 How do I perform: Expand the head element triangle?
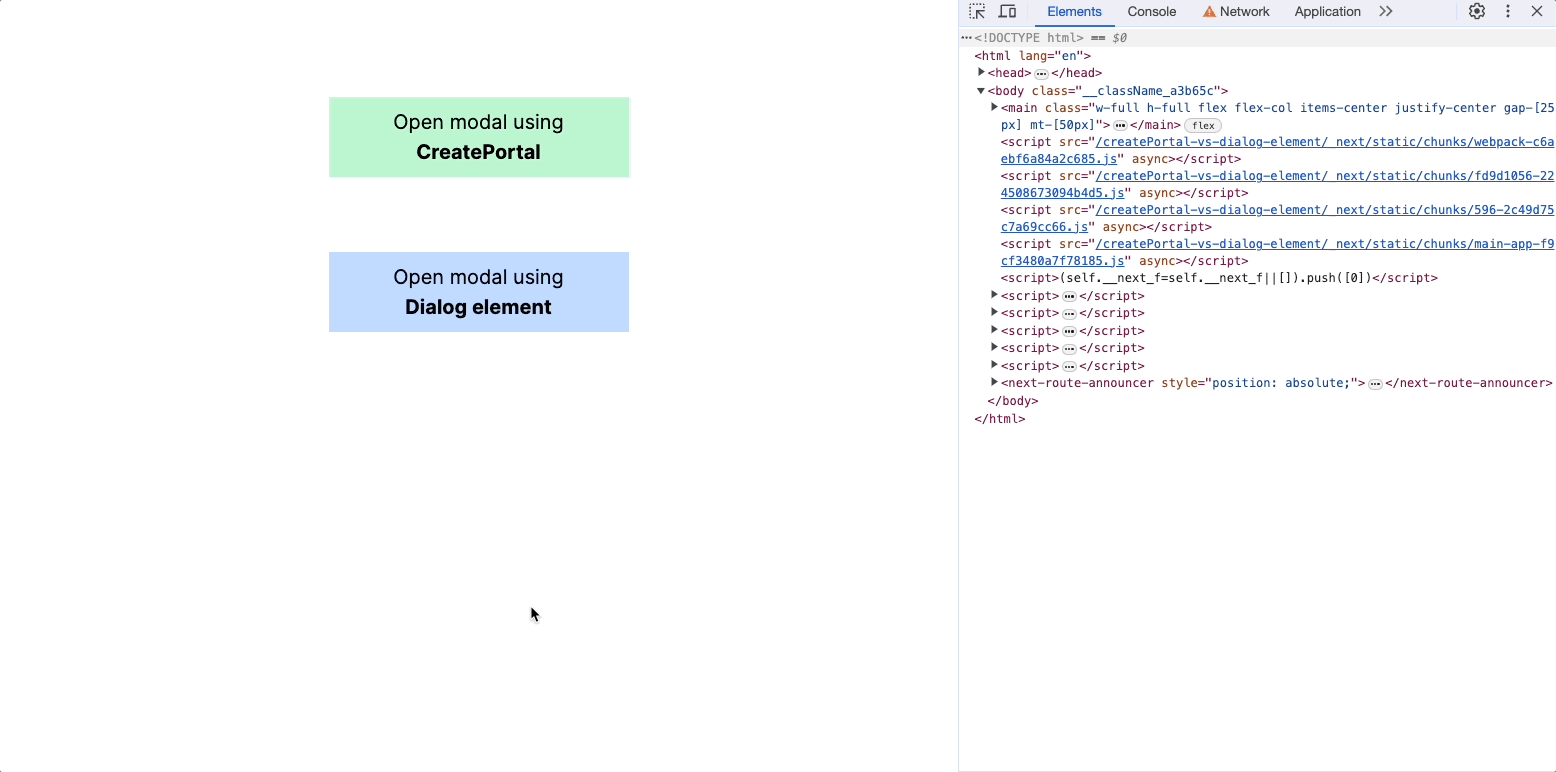981,72
